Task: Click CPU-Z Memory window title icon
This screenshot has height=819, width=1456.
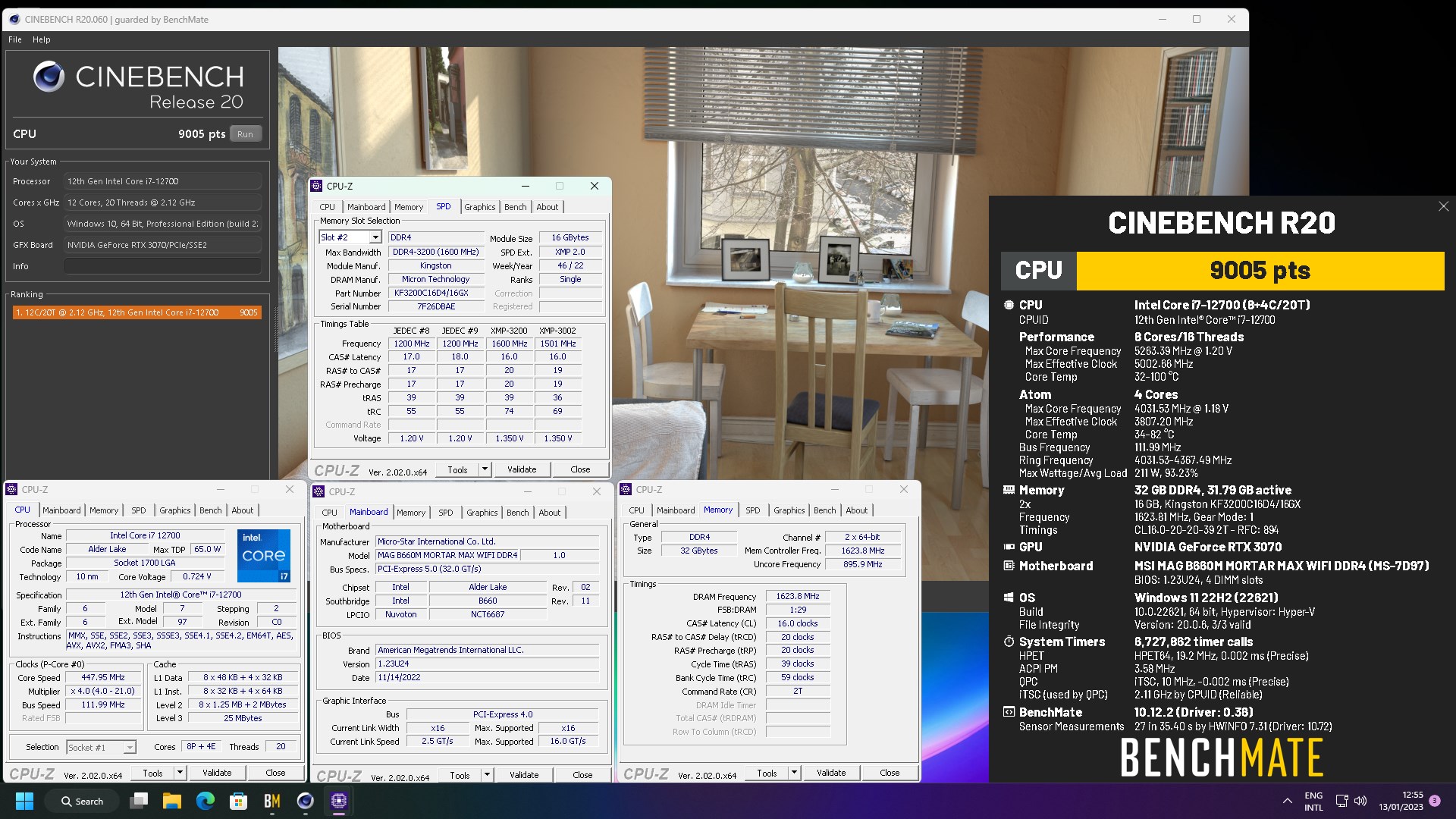Action: pos(626,490)
